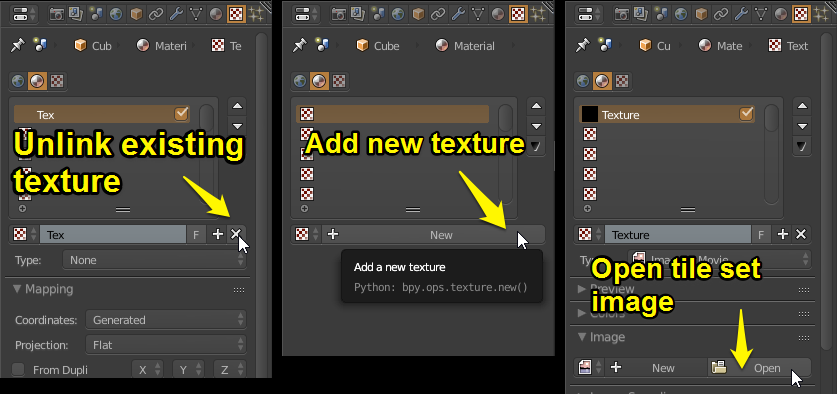Open World tab in left panel
Image resolution: width=837 pixels, height=394 pixels.
click(x=116, y=14)
